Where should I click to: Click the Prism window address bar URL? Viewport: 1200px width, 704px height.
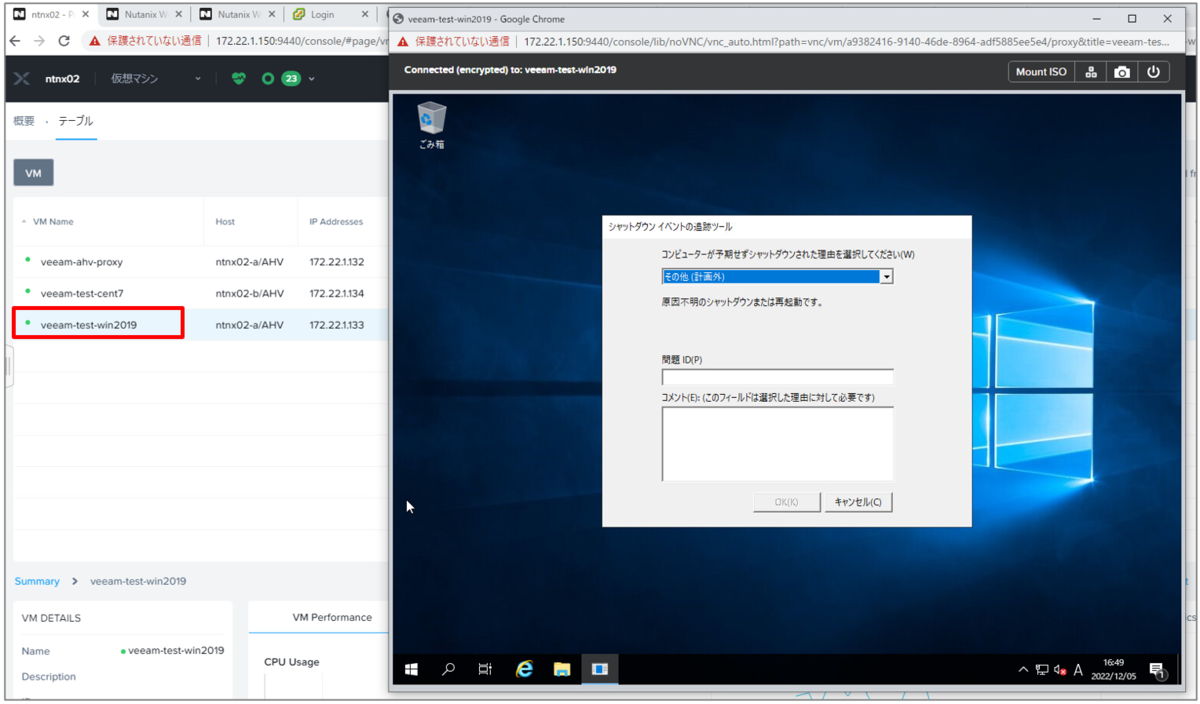[x=302, y=41]
